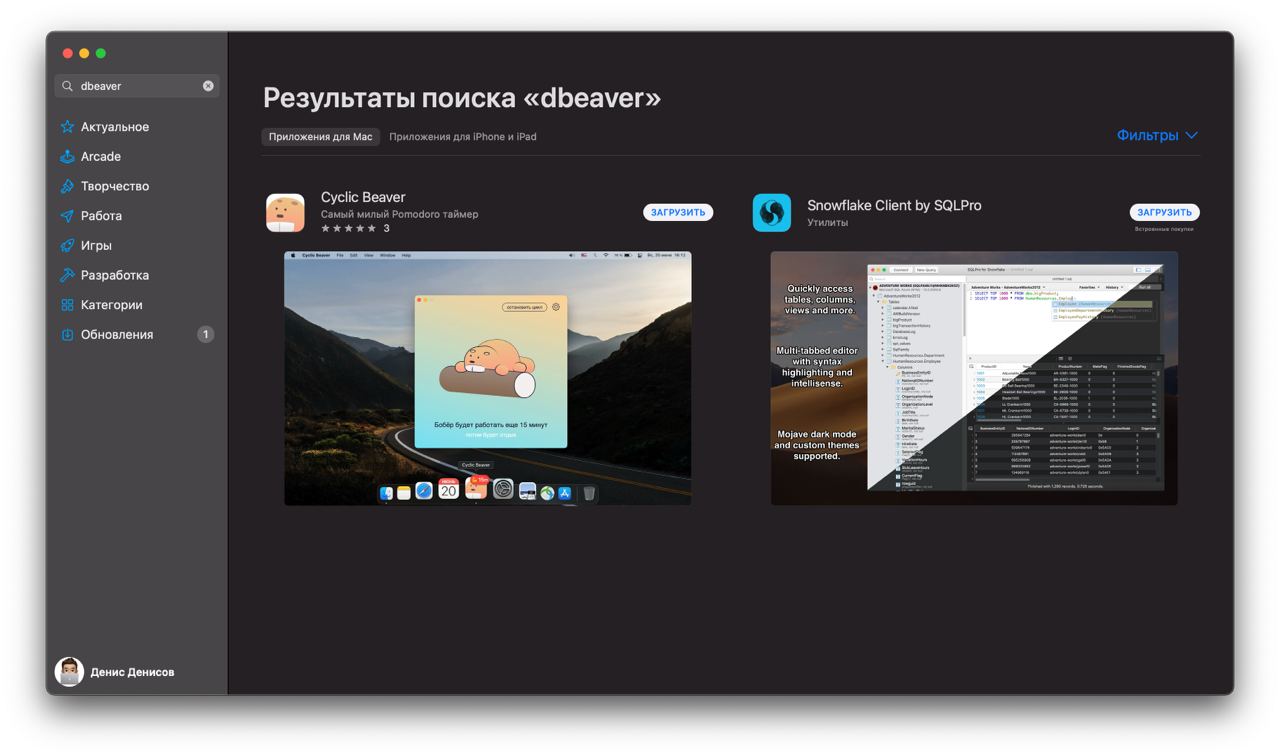Click the Денис Денисов avatar
This screenshot has height=756, width=1280.
click(69, 672)
